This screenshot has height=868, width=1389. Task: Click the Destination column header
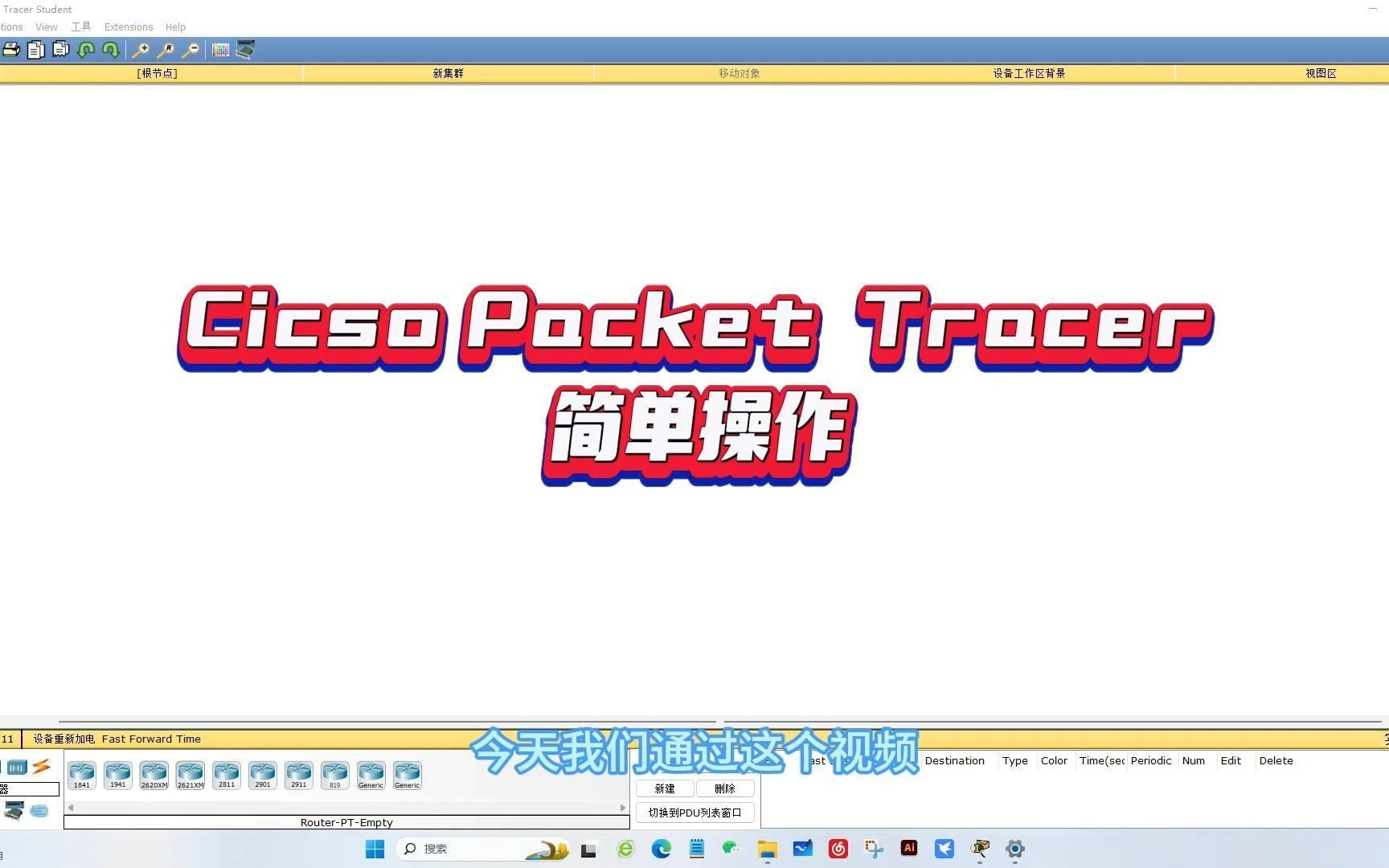coord(955,760)
